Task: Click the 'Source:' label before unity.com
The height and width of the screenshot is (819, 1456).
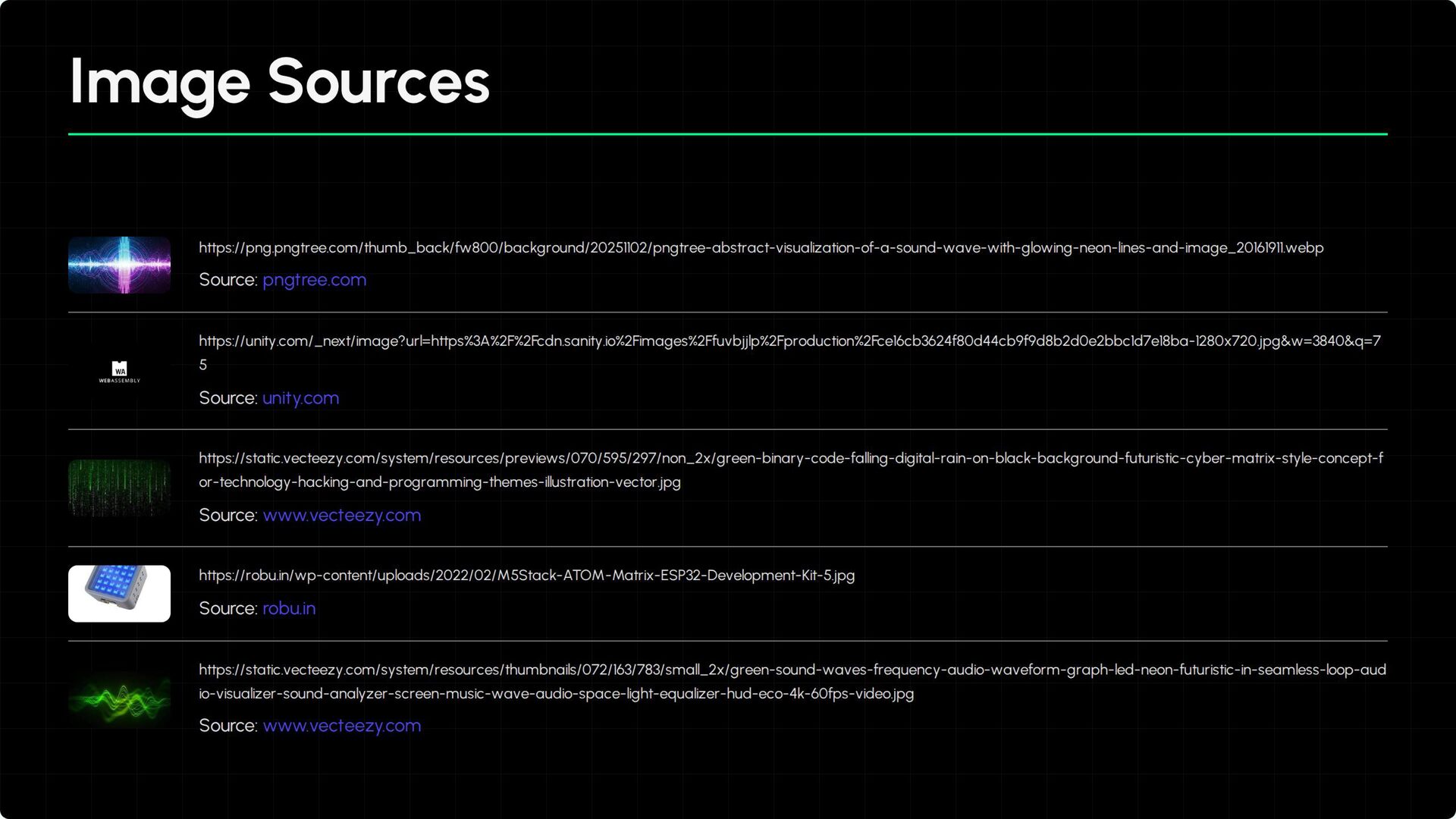Action: (x=227, y=398)
